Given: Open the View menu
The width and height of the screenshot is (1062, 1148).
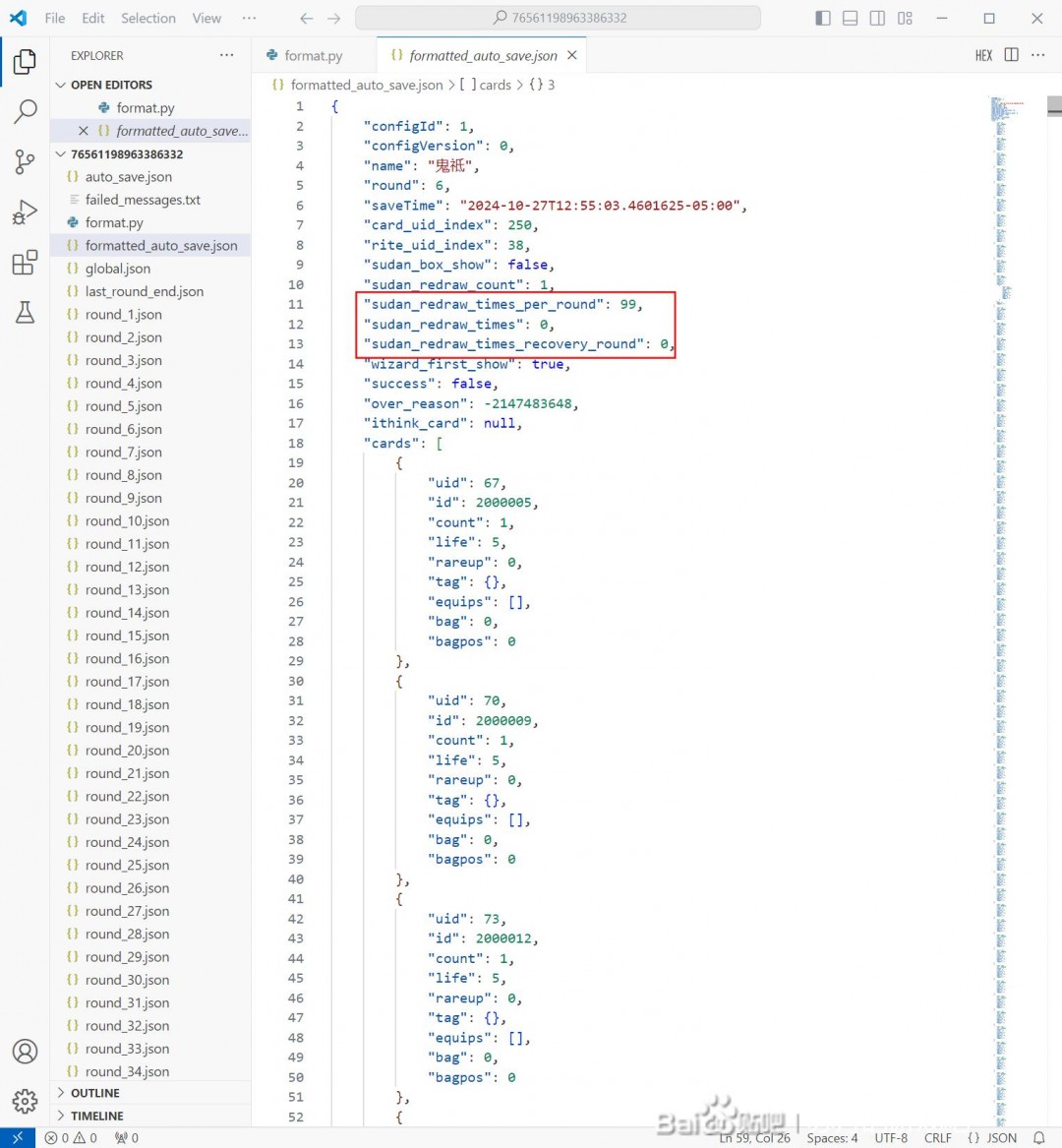Looking at the screenshot, I should tap(206, 18).
